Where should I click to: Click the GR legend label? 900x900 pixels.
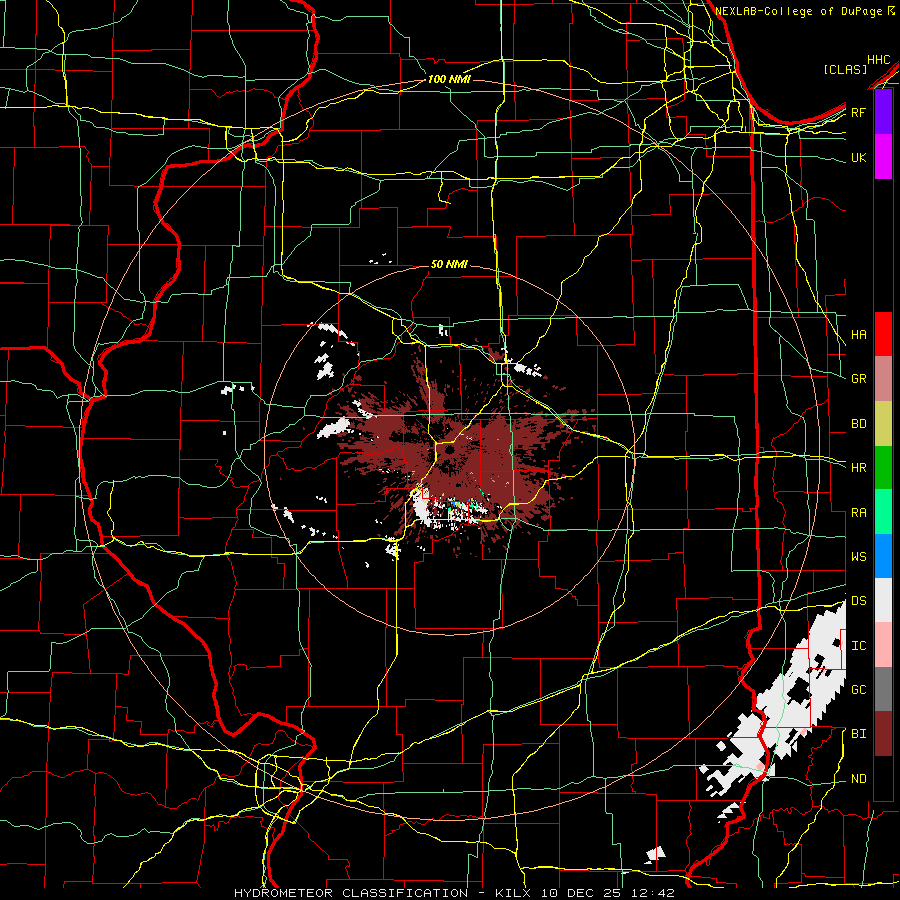pyautogui.click(x=859, y=379)
